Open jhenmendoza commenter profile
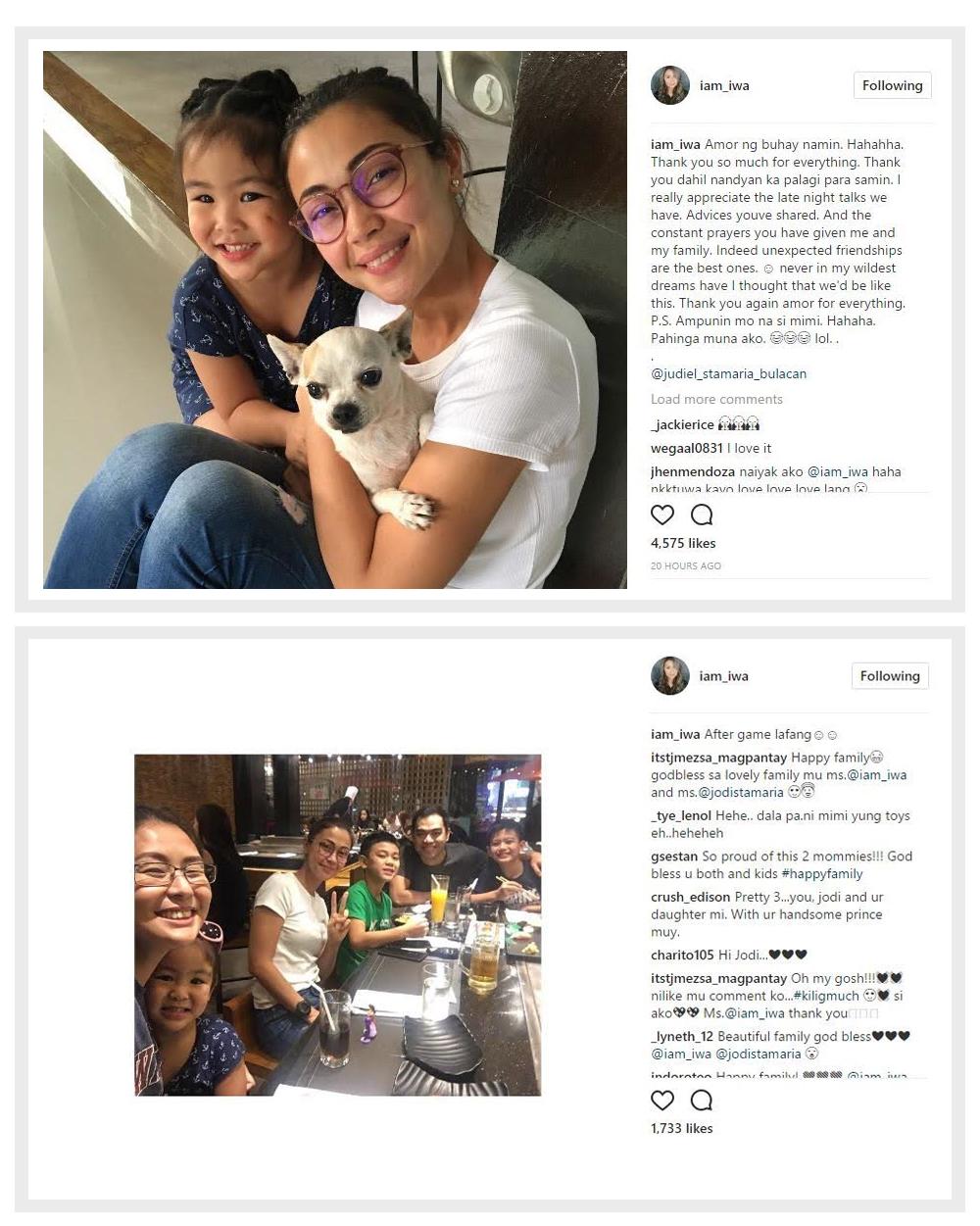 (x=693, y=471)
